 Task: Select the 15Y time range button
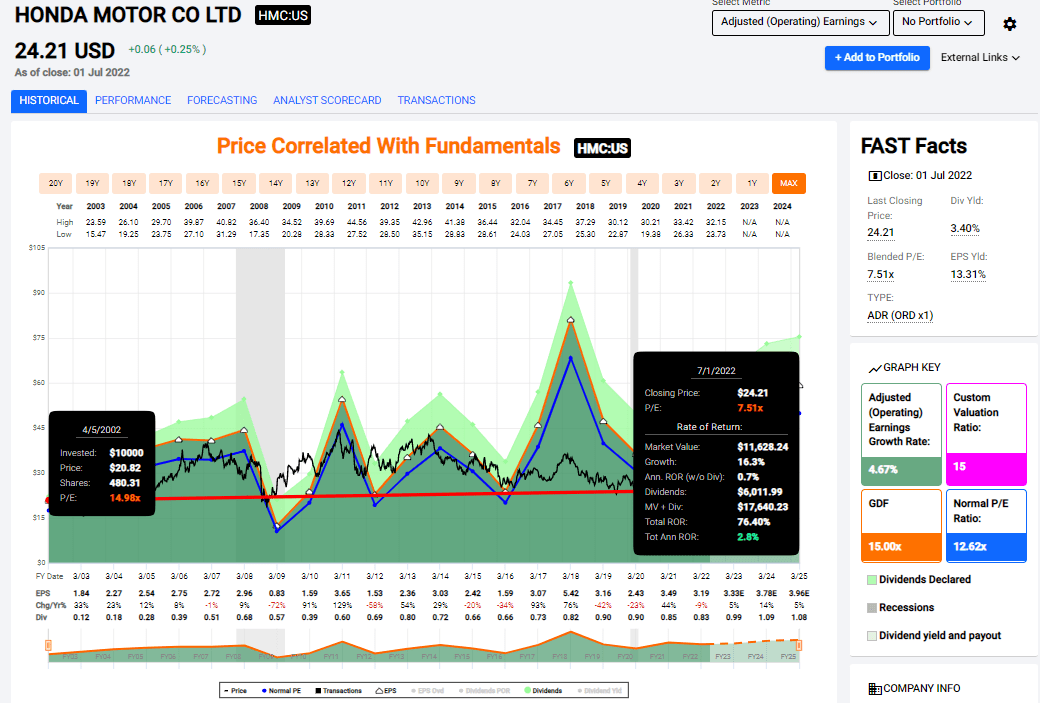point(239,184)
